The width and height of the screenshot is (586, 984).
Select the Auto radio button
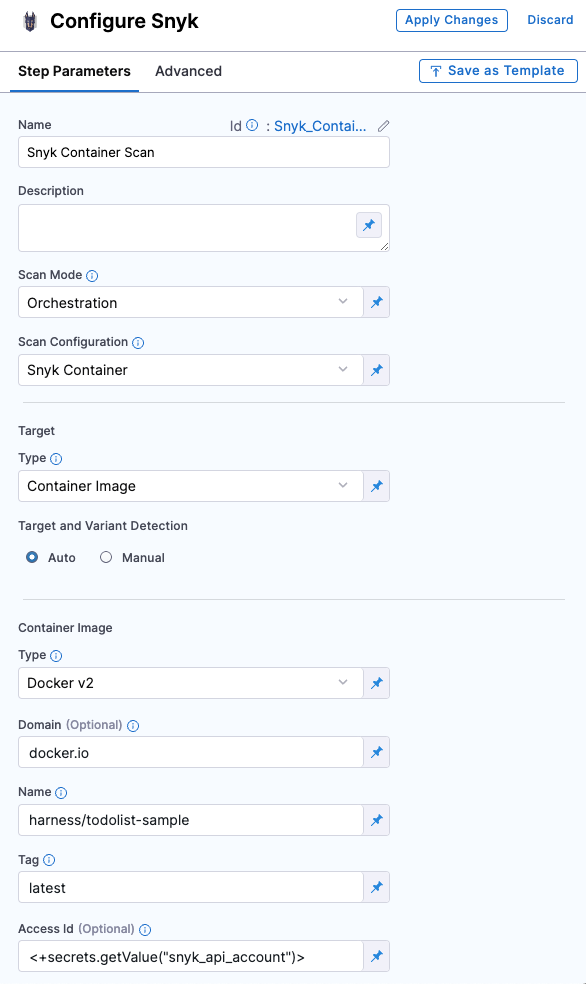32,557
